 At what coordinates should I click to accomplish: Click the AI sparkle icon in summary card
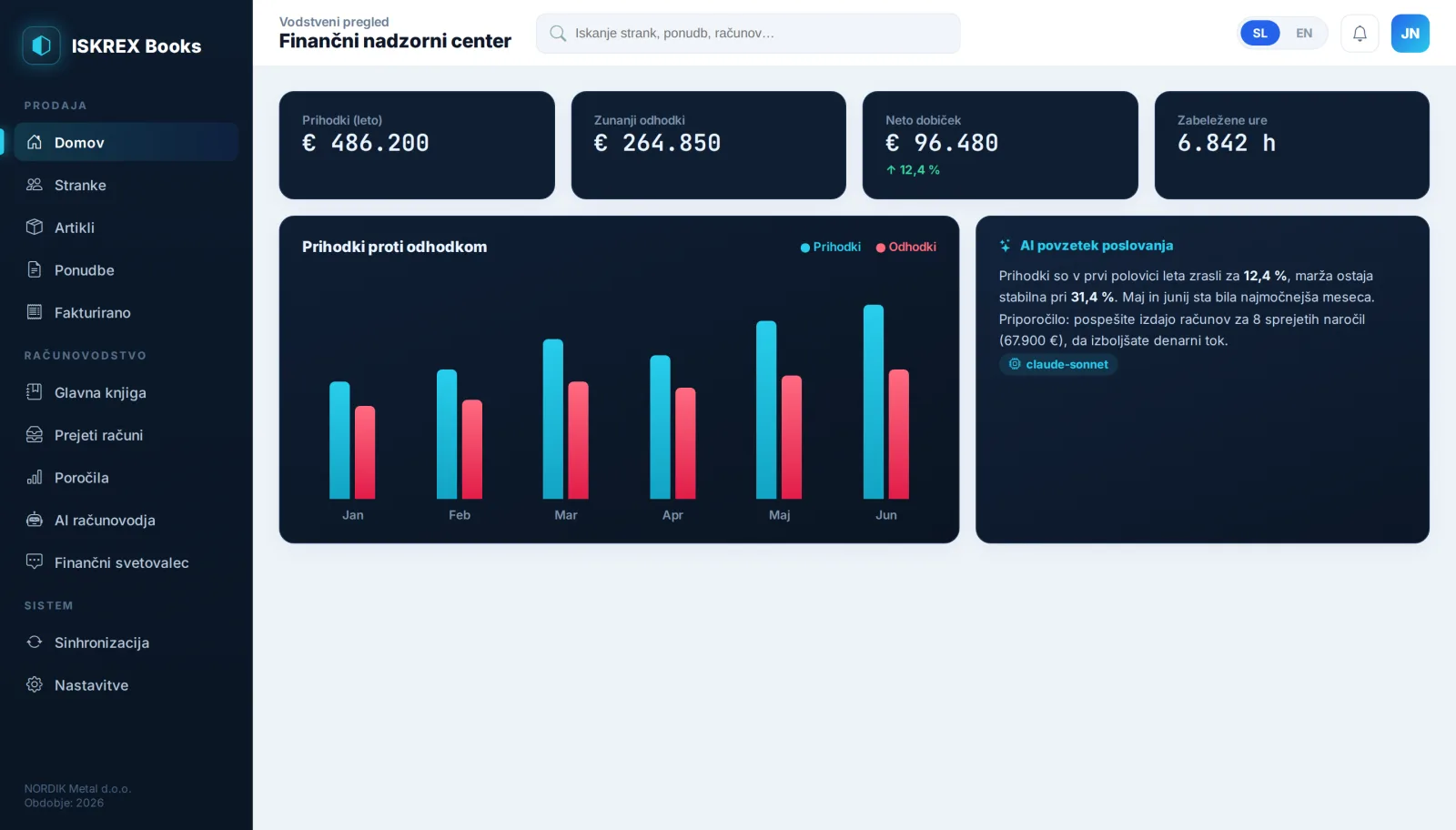point(1006,246)
